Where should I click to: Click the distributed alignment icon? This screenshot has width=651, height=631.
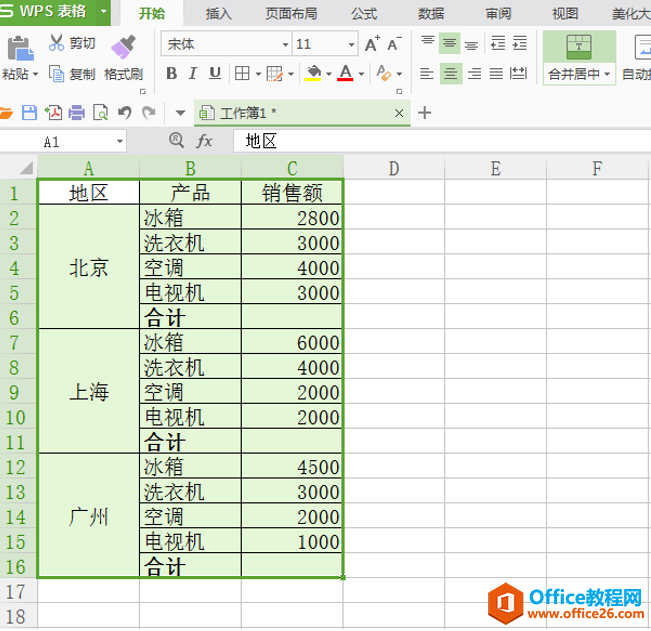click(519, 74)
